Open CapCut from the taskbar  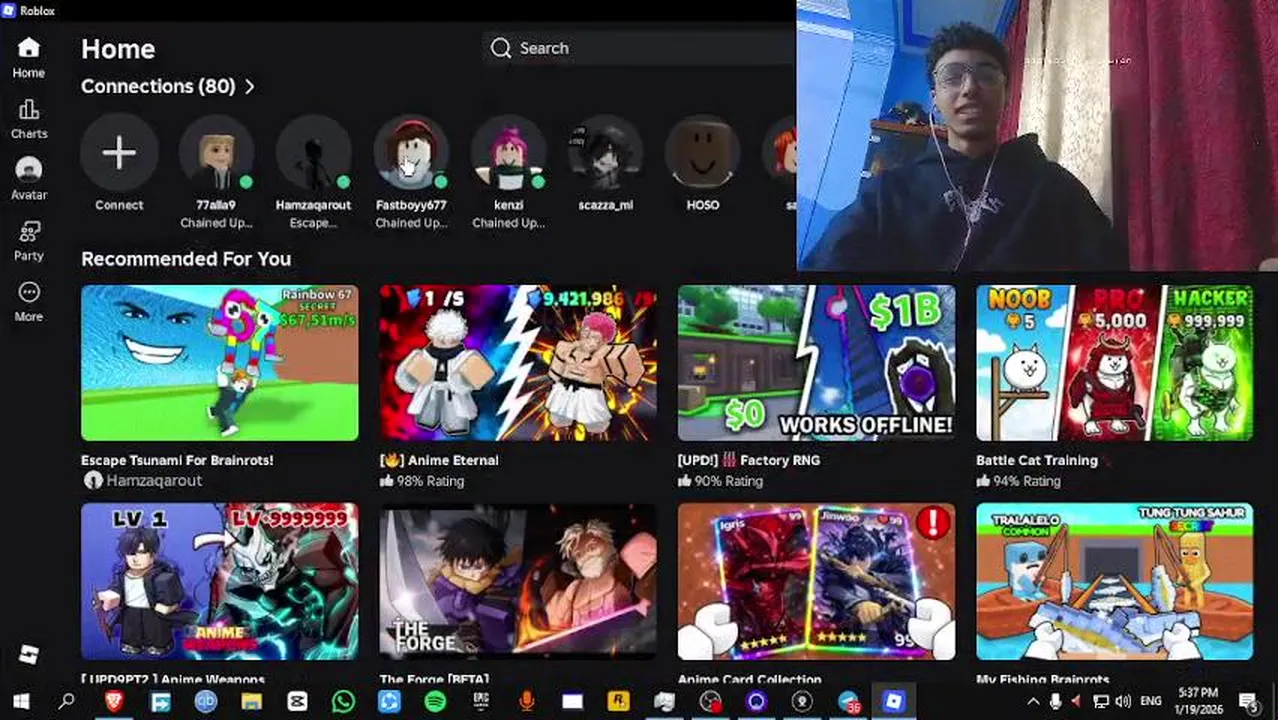click(297, 702)
